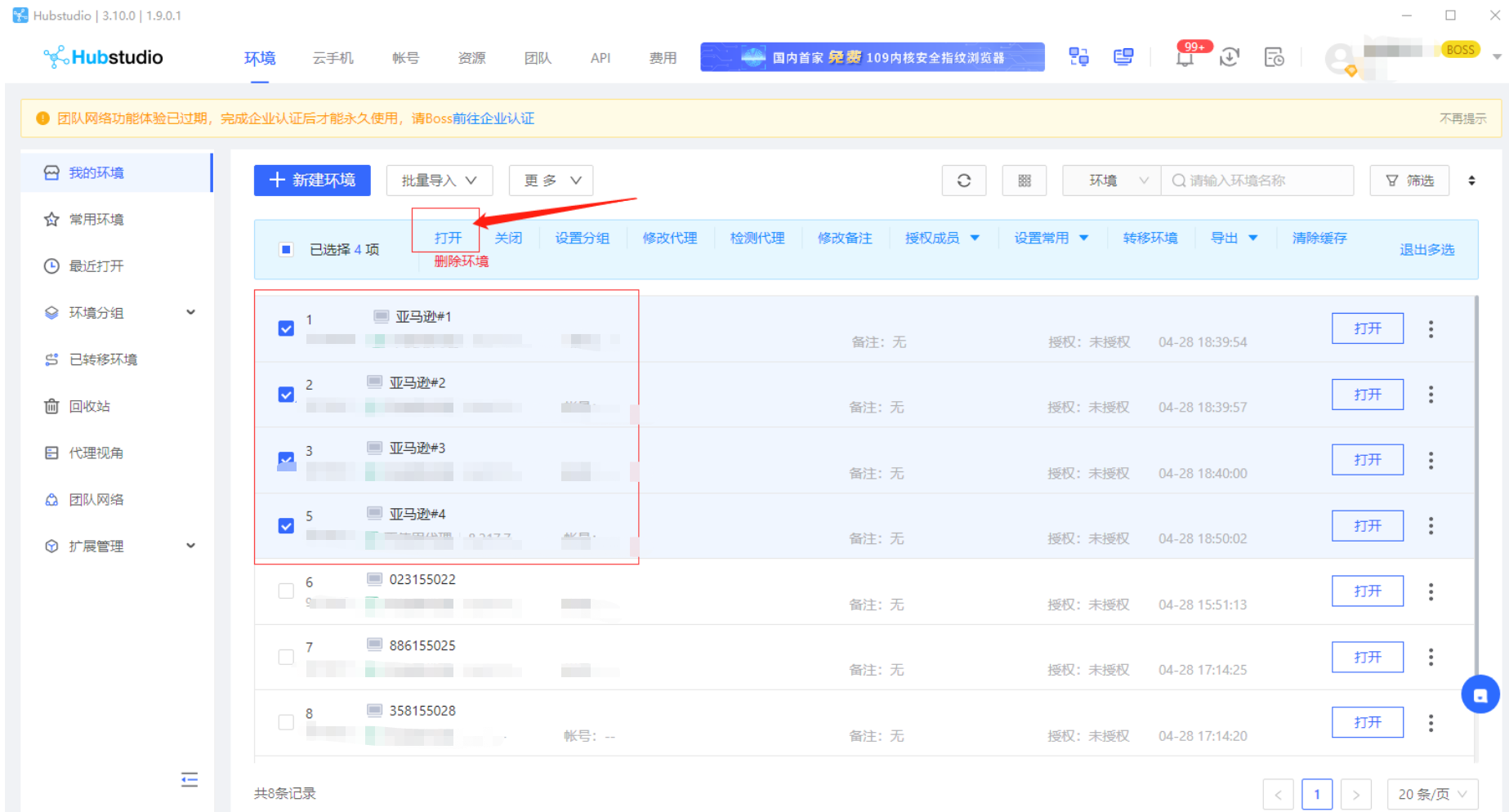
Task: Click the column sort arrows icon
Action: pos(1471,181)
